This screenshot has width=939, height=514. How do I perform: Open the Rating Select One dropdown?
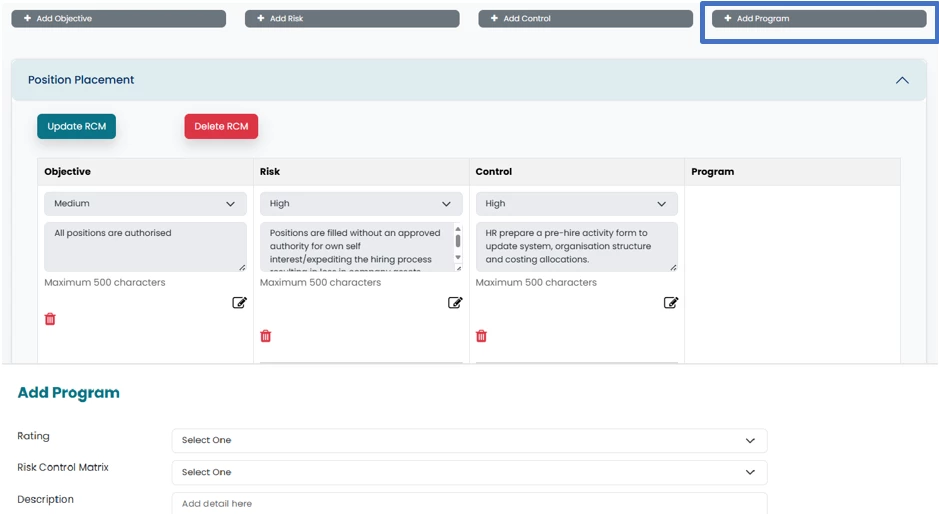[469, 440]
